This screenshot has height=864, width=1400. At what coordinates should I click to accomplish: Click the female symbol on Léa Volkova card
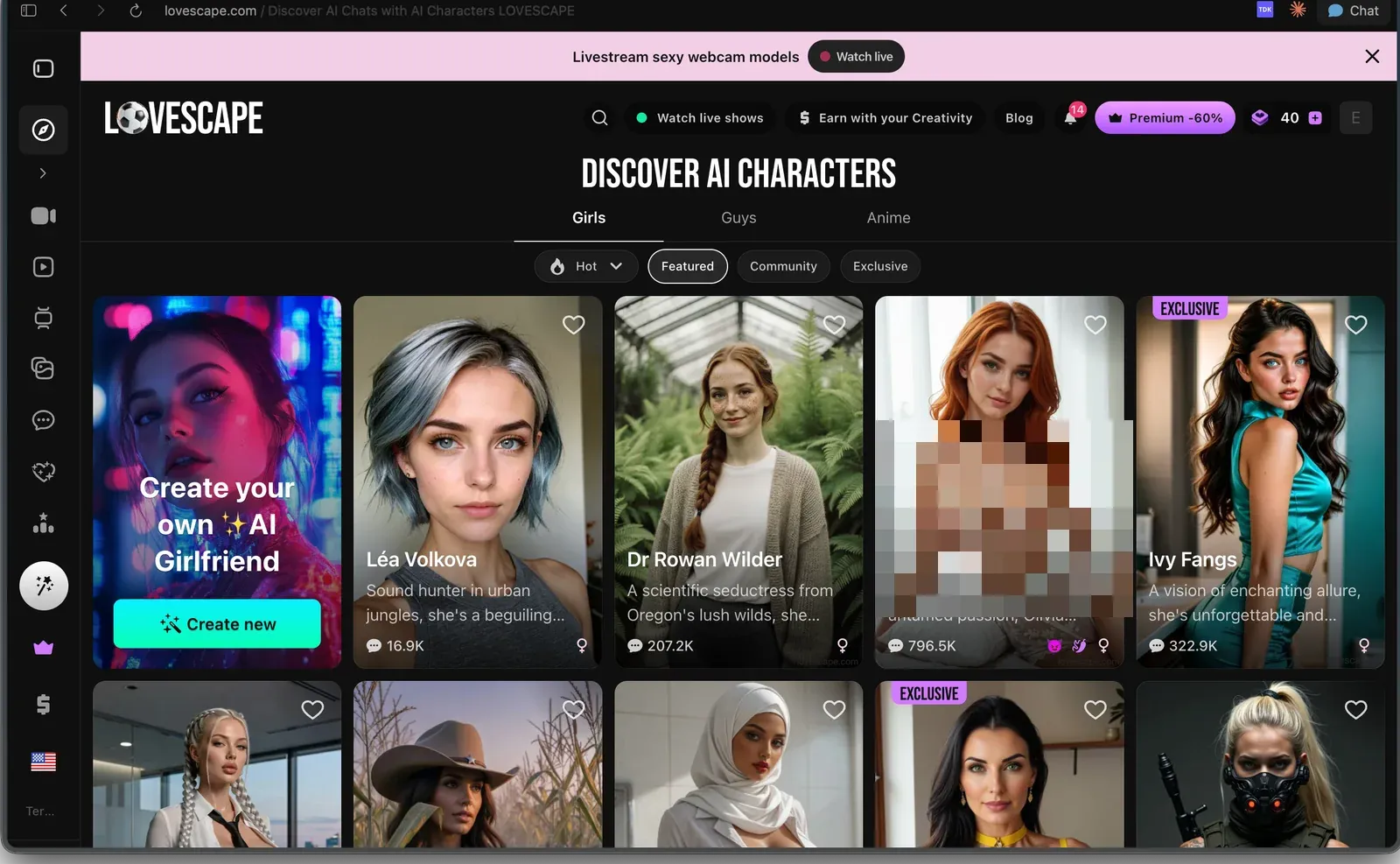tap(581, 646)
